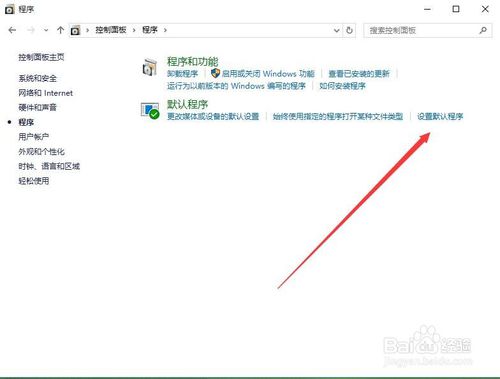This screenshot has width=500, height=379.
Task: Open 查看已安装的更新
Action: click(x=359, y=74)
